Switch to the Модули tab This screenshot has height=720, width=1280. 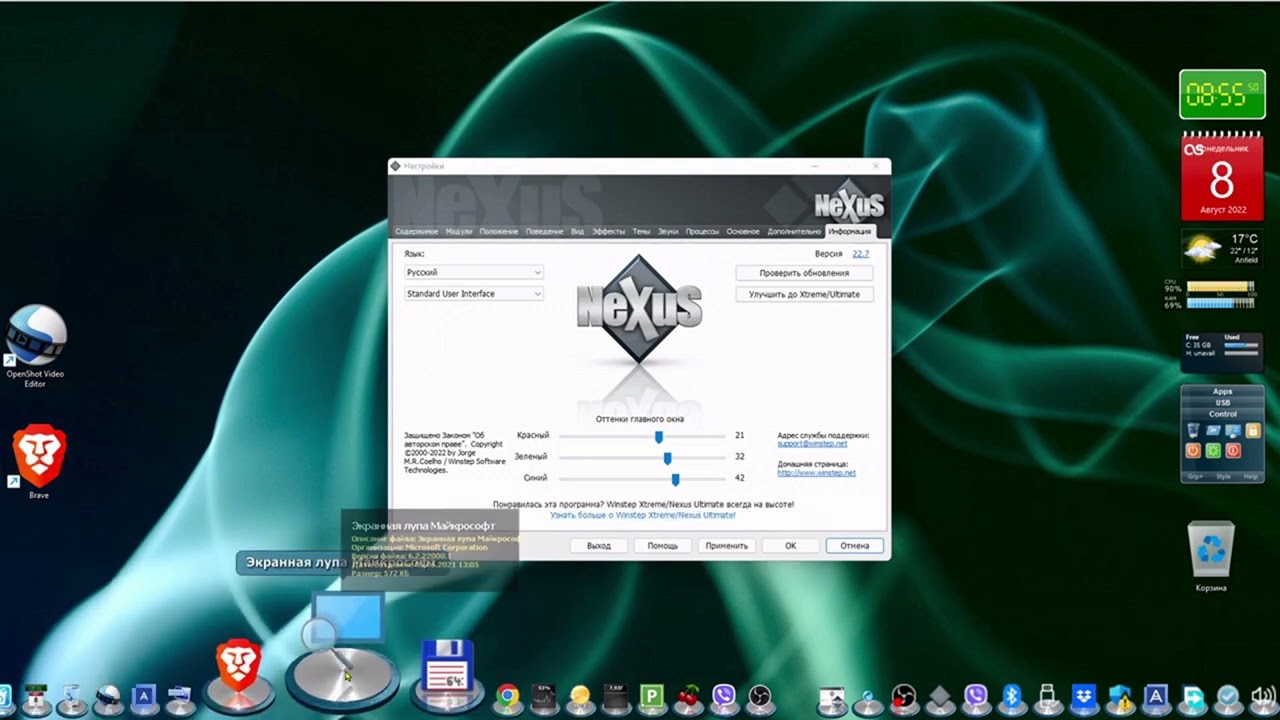[x=459, y=231]
